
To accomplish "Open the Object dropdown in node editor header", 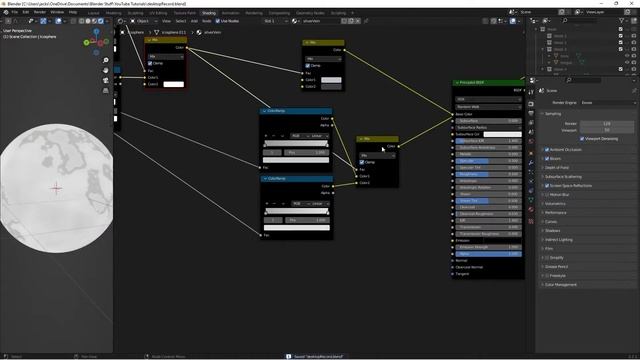I will [x=144, y=21].
